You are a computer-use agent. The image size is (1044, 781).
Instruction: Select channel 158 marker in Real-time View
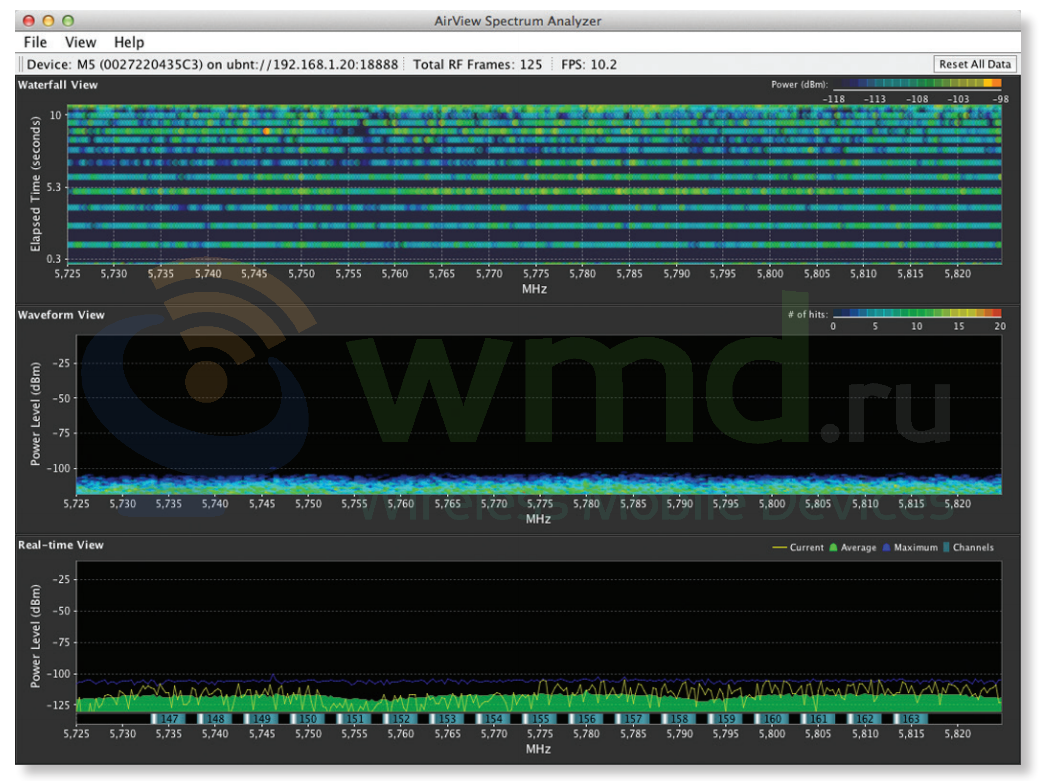(676, 719)
